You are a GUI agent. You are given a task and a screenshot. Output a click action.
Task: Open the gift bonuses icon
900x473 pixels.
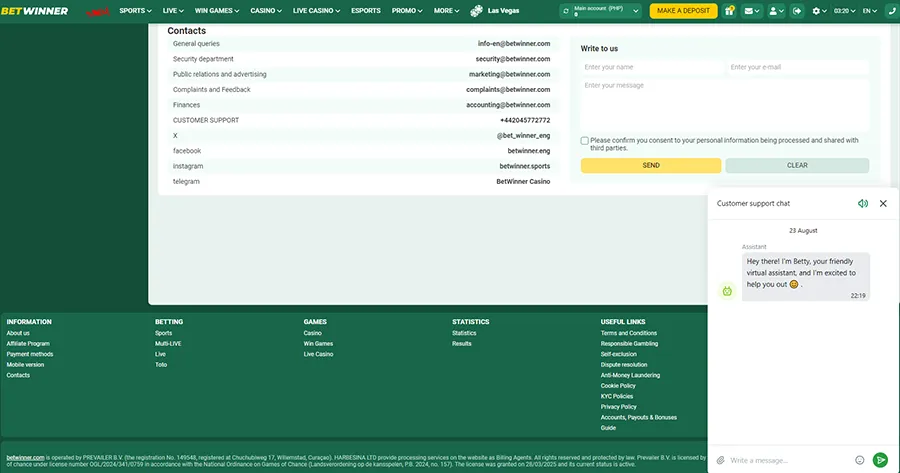pyautogui.click(x=730, y=11)
